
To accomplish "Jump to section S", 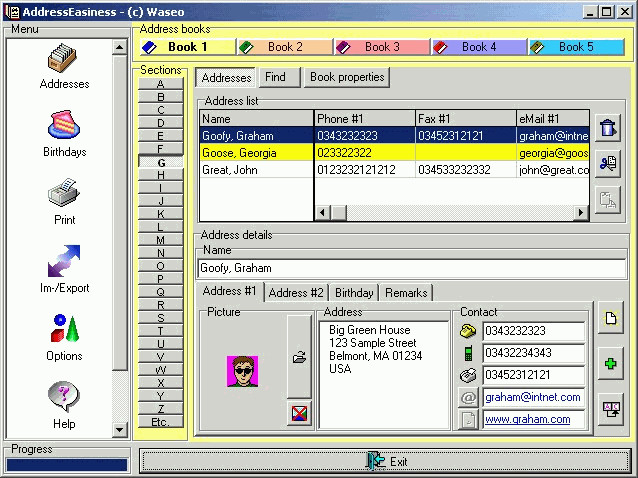I will pyautogui.click(x=161, y=318).
